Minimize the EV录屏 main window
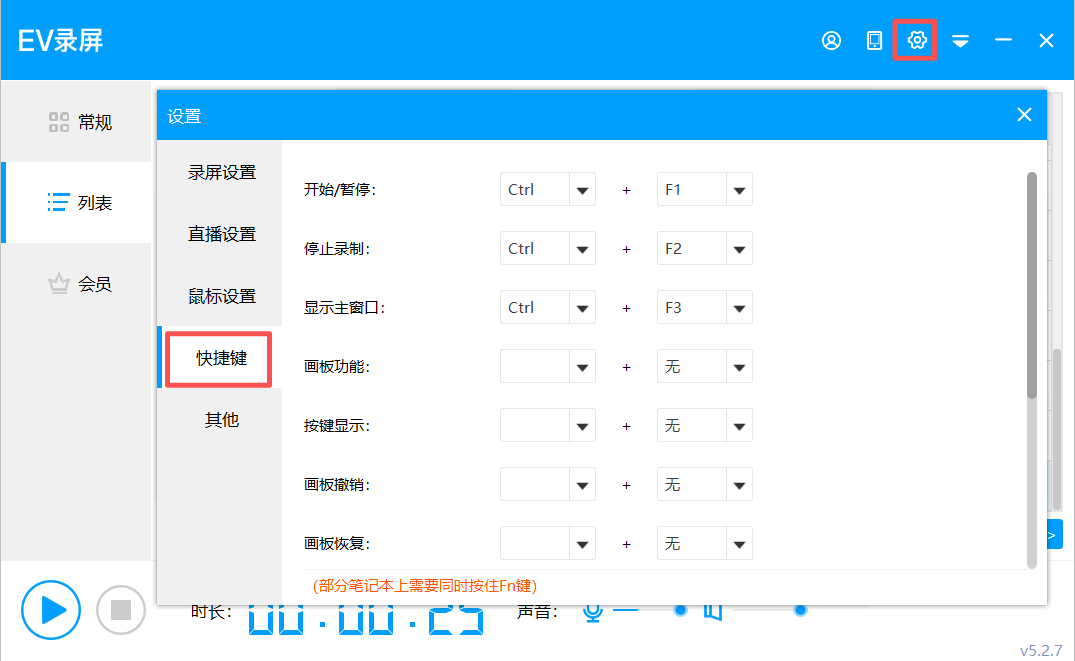Viewport: 1075px width, 661px height. [1003, 40]
